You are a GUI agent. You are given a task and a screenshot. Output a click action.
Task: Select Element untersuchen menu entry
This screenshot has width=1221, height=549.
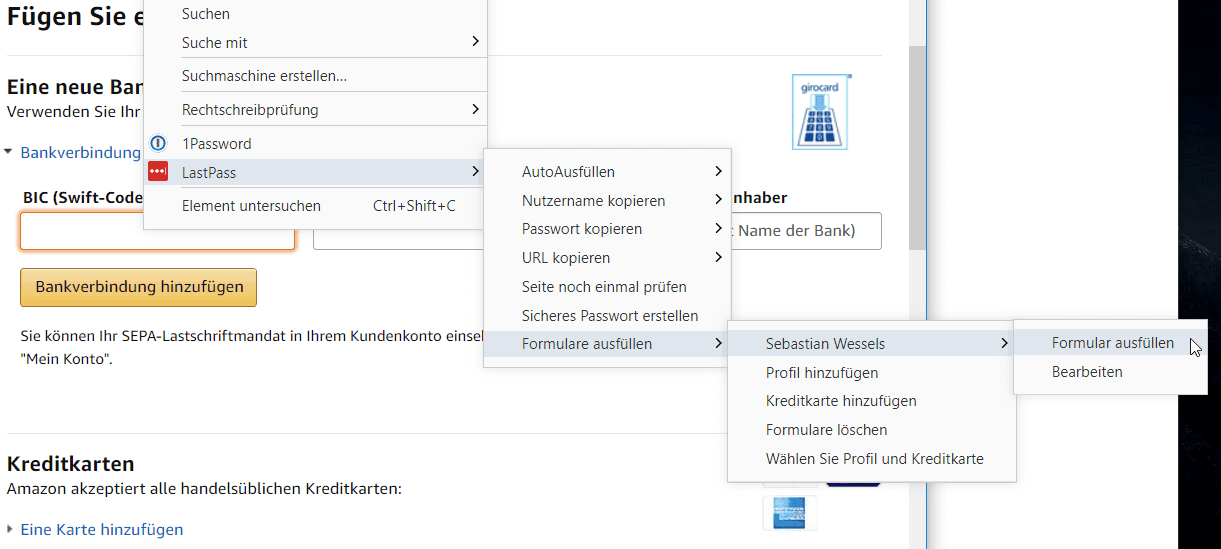[315, 206]
